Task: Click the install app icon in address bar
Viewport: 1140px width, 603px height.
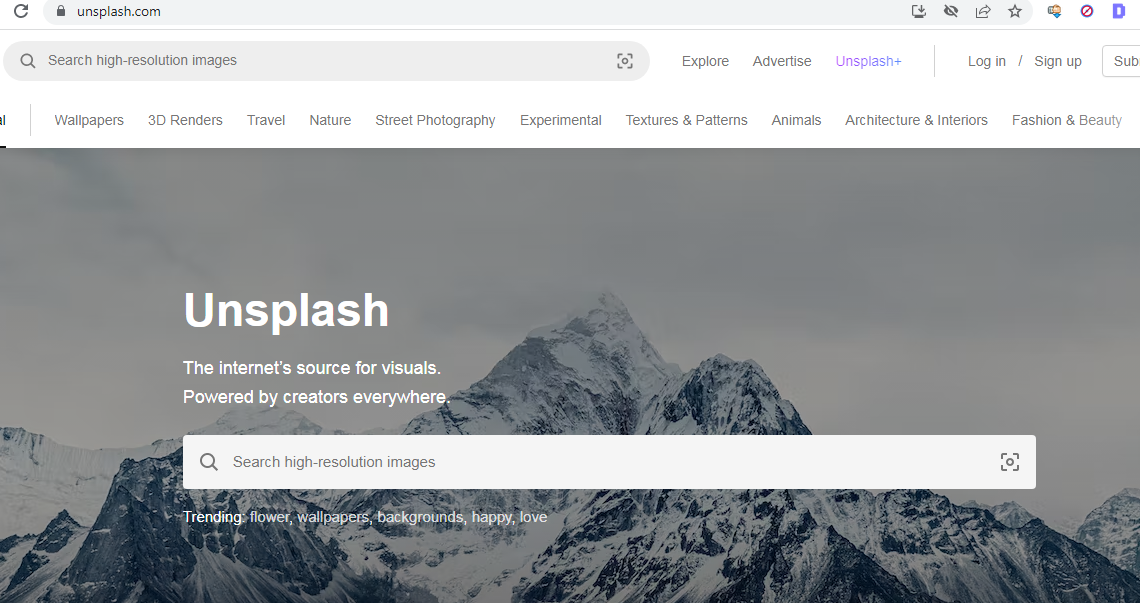Action: [x=919, y=11]
